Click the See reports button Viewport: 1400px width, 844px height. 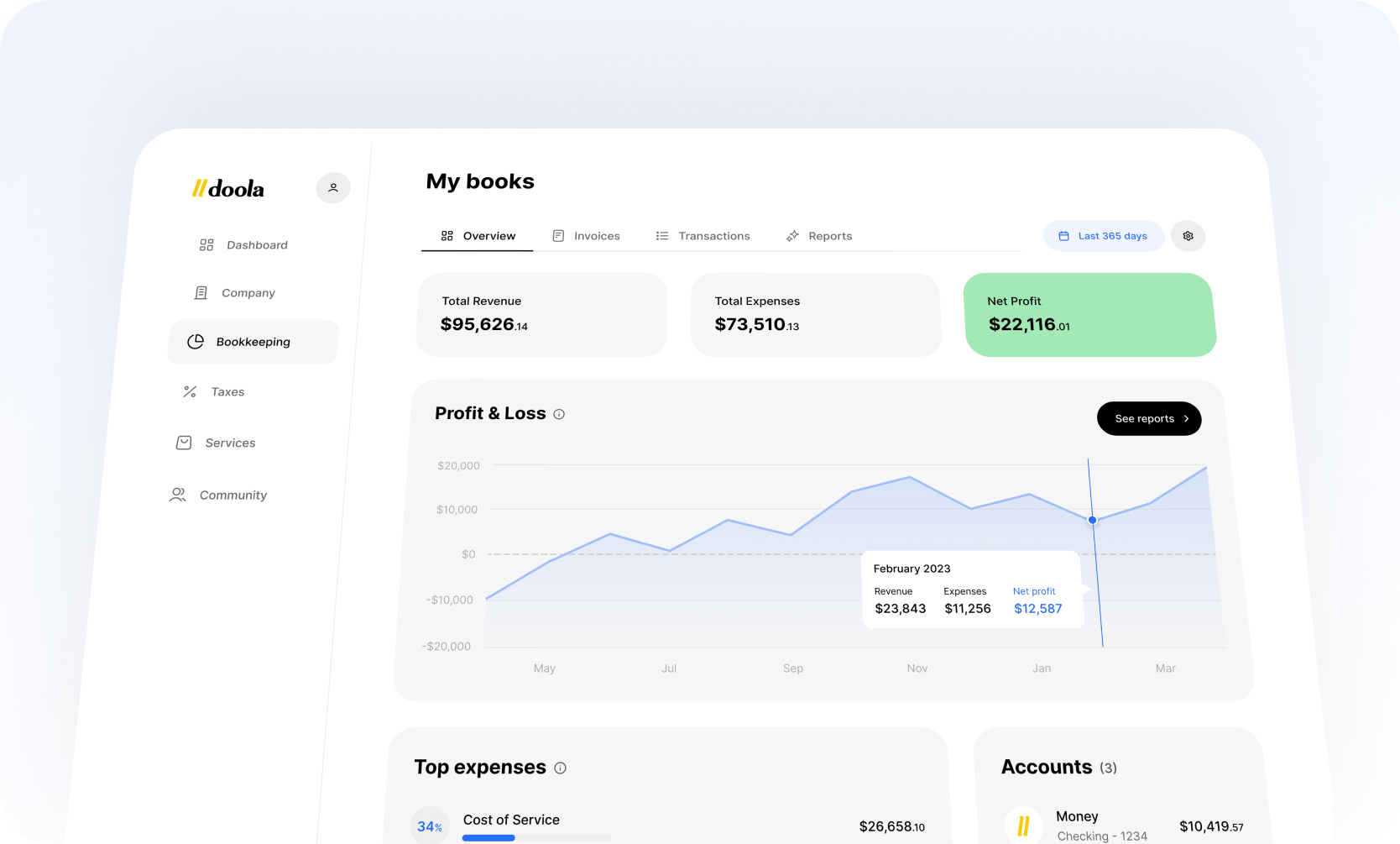click(x=1149, y=419)
